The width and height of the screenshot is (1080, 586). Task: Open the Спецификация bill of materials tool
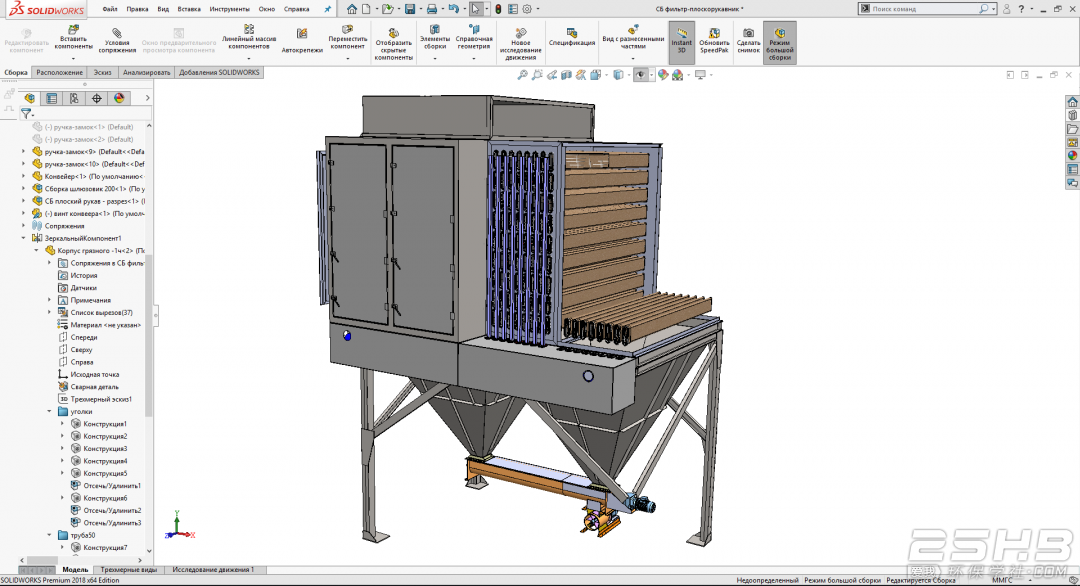point(572,37)
